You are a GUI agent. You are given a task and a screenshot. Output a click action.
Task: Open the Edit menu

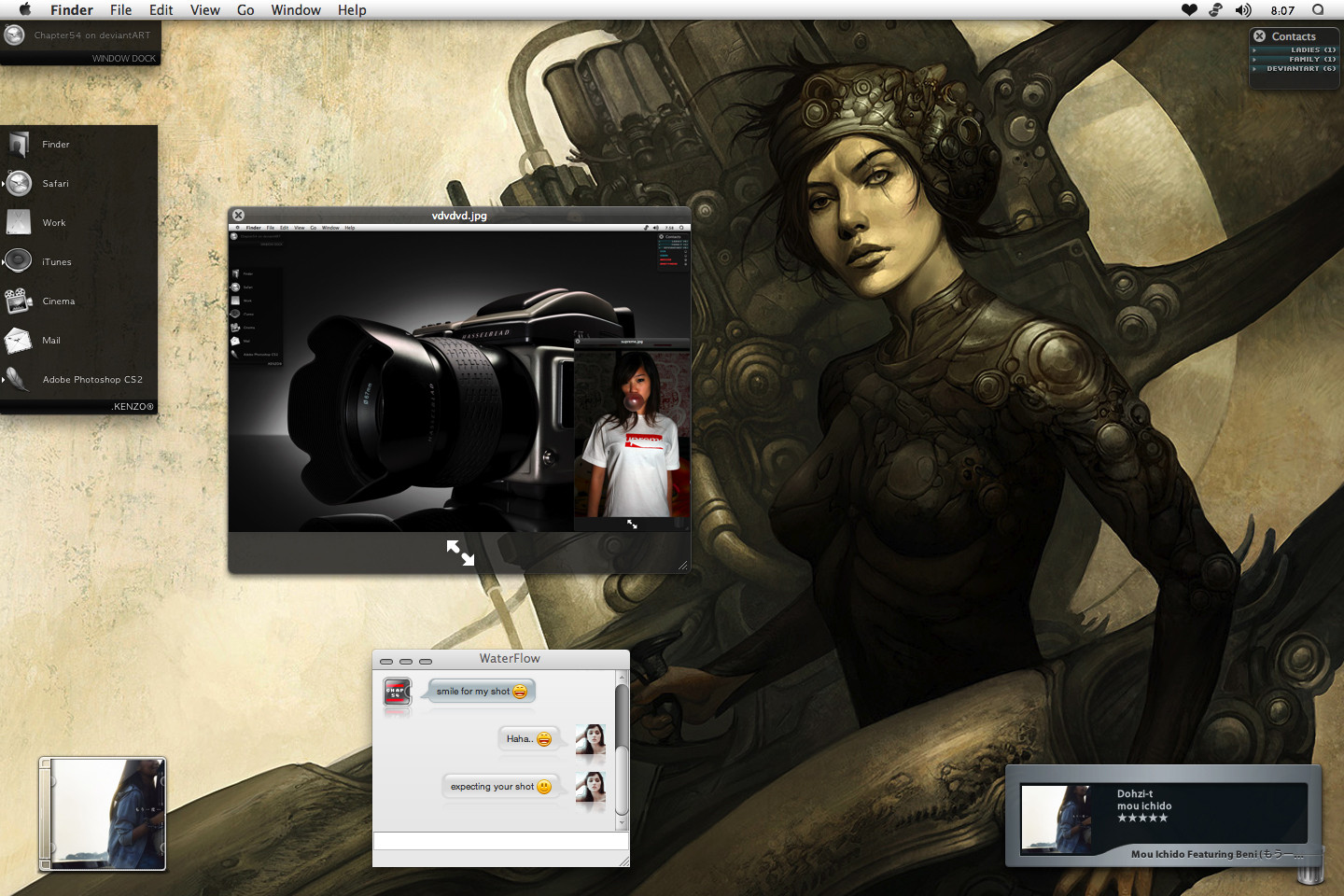161,9
